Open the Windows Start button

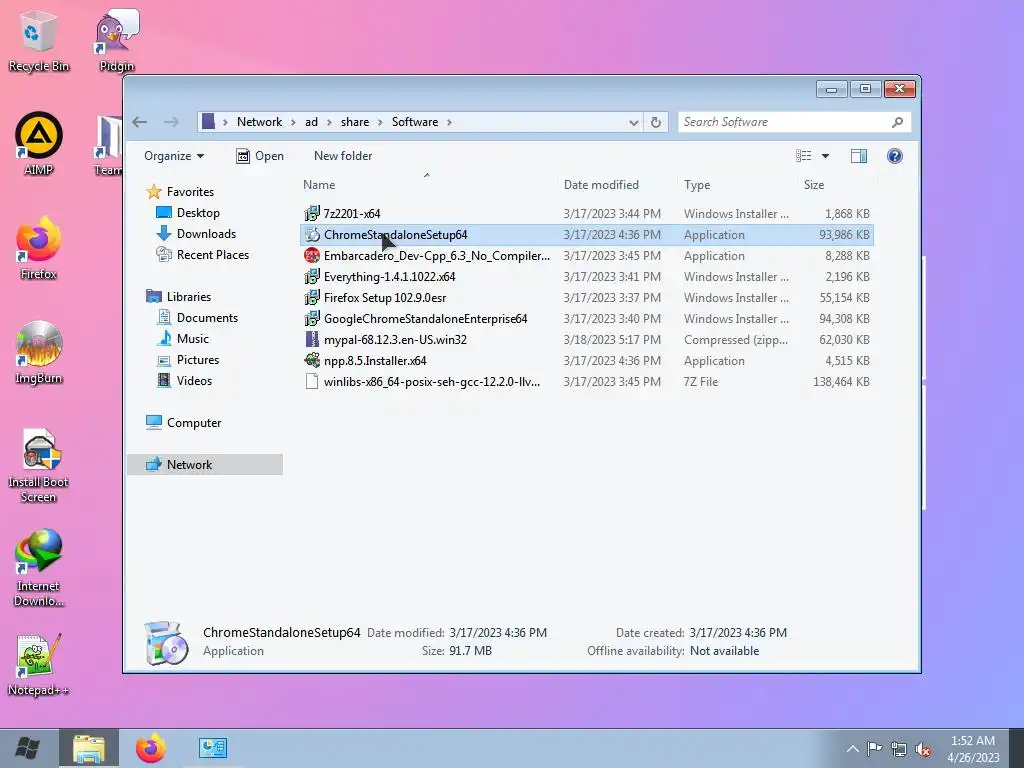pyautogui.click(x=27, y=748)
